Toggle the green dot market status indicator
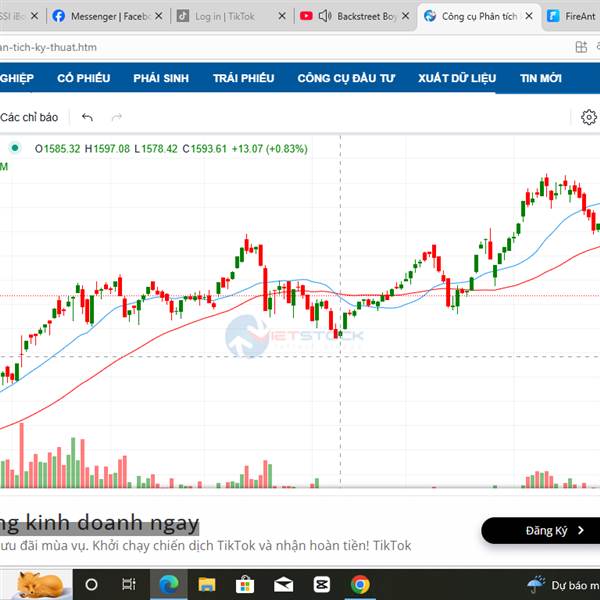Screen dimensions: 600x600 pos(15,147)
